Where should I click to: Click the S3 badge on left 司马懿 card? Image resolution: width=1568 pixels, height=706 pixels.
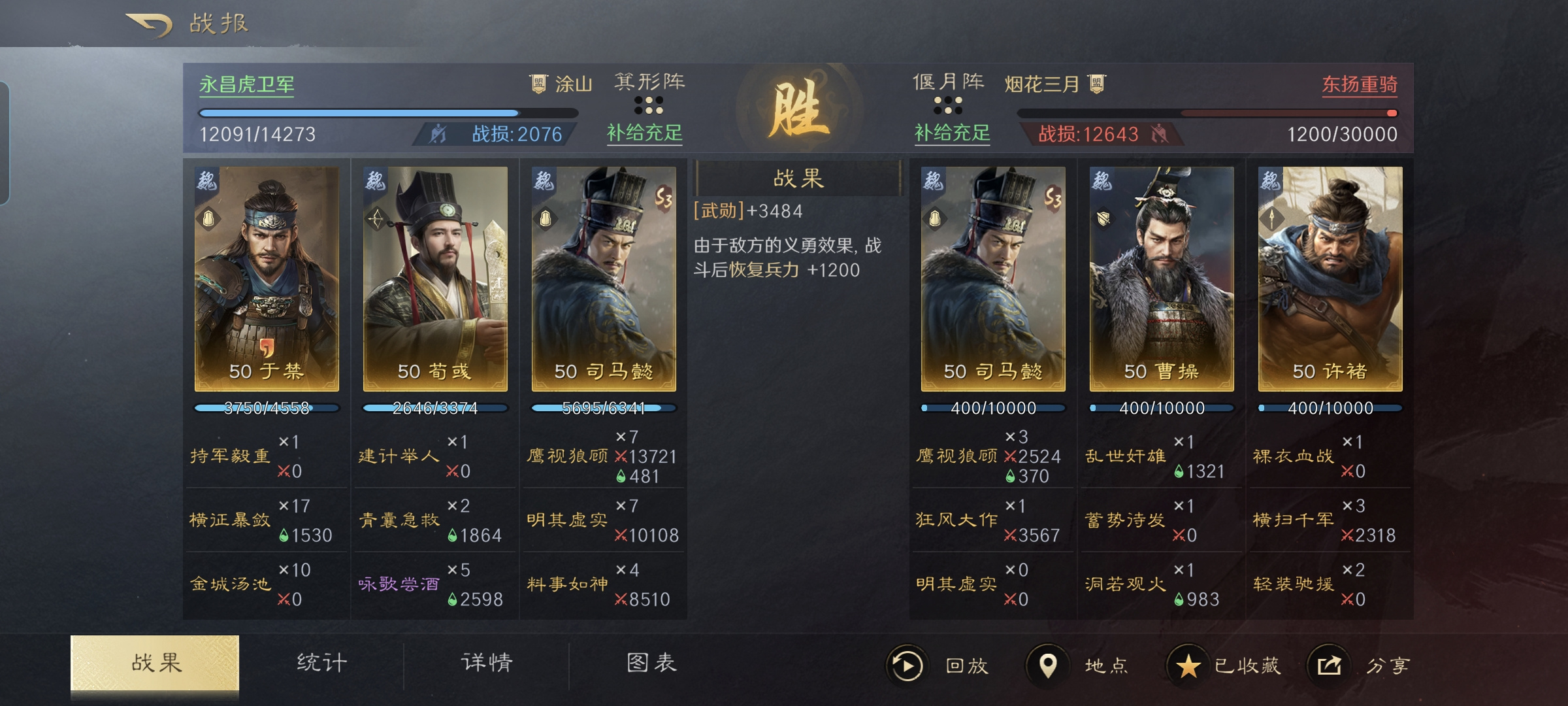[663, 197]
